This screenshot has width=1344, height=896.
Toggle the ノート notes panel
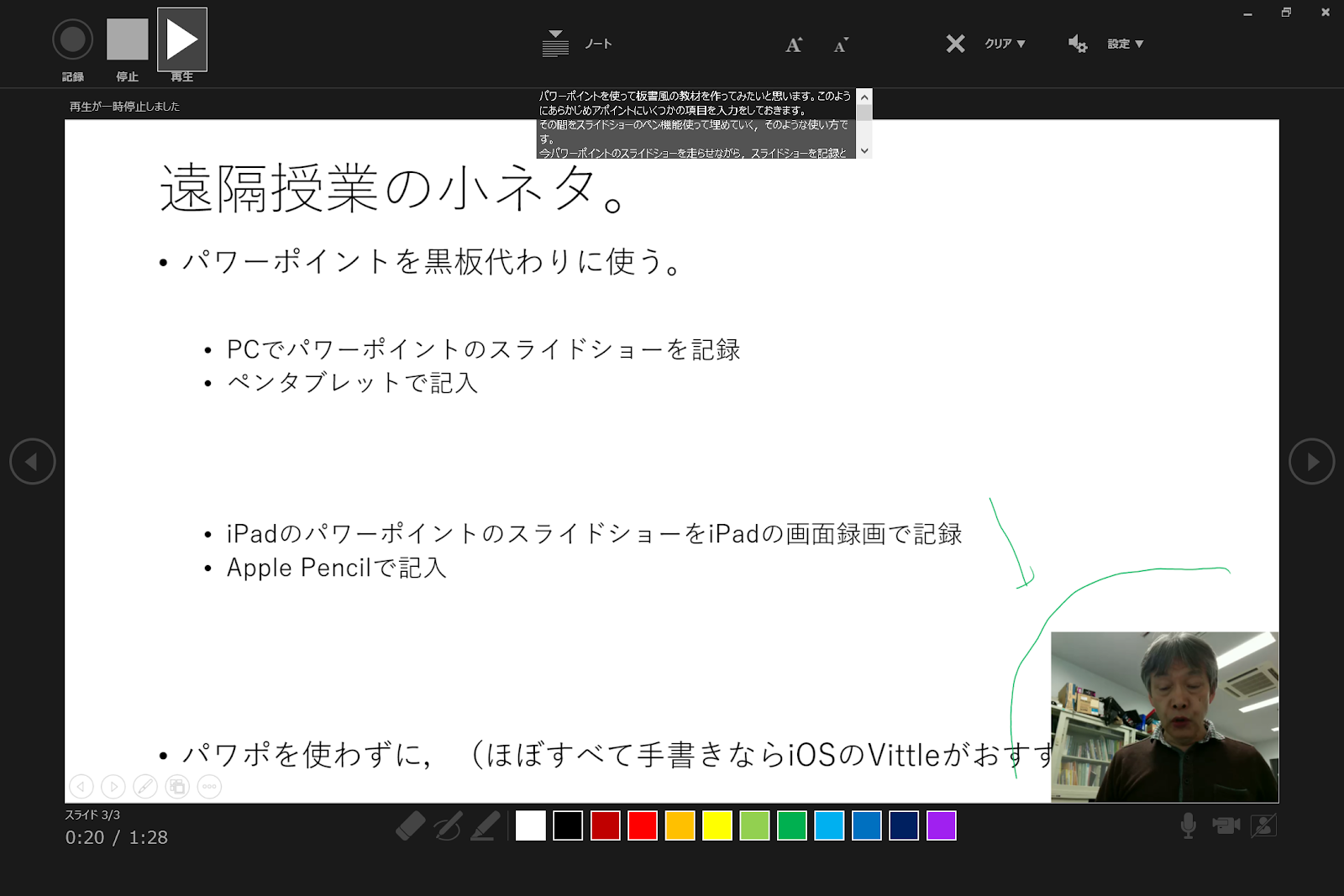pos(577,44)
